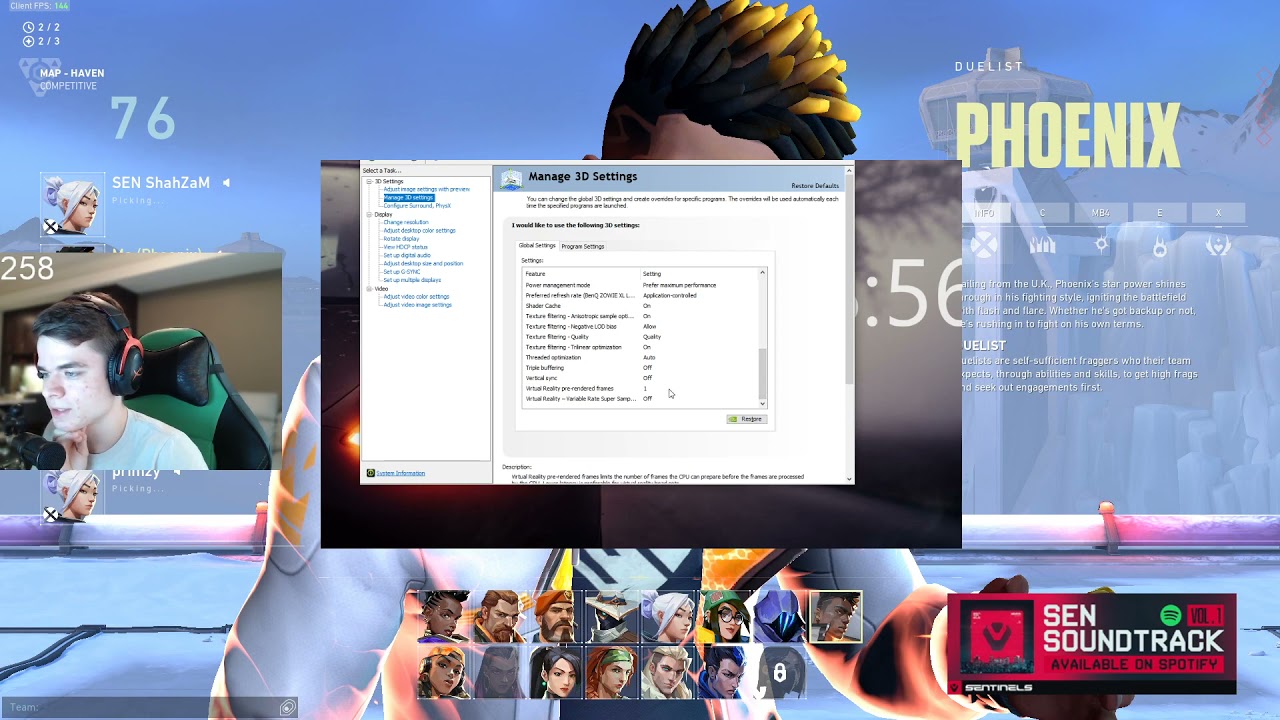Viewport: 1280px width, 720px height.
Task: Click the Spotify logo in soundtrack banner
Action: [1171, 615]
